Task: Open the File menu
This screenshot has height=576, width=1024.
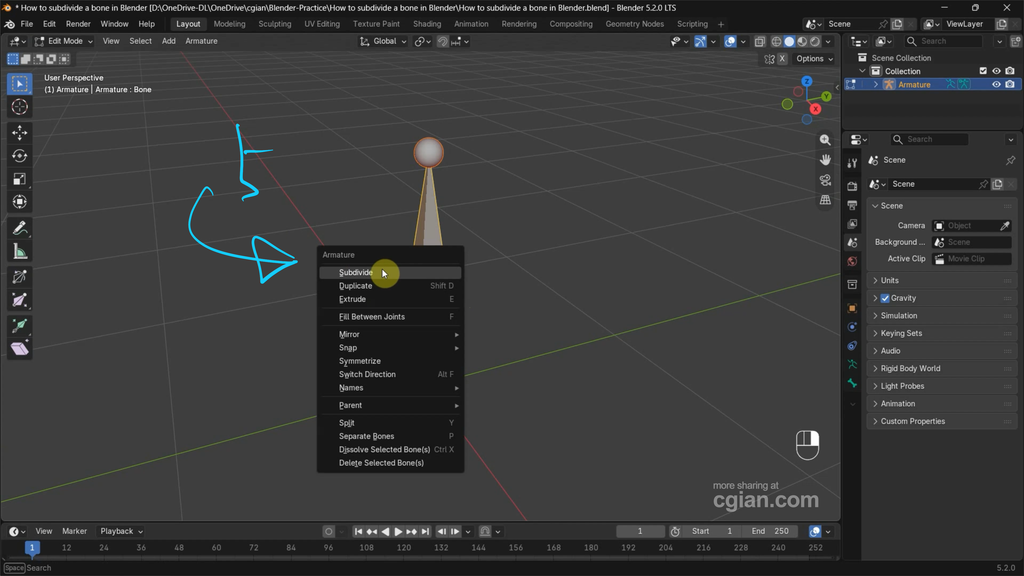Action: click(x=27, y=24)
